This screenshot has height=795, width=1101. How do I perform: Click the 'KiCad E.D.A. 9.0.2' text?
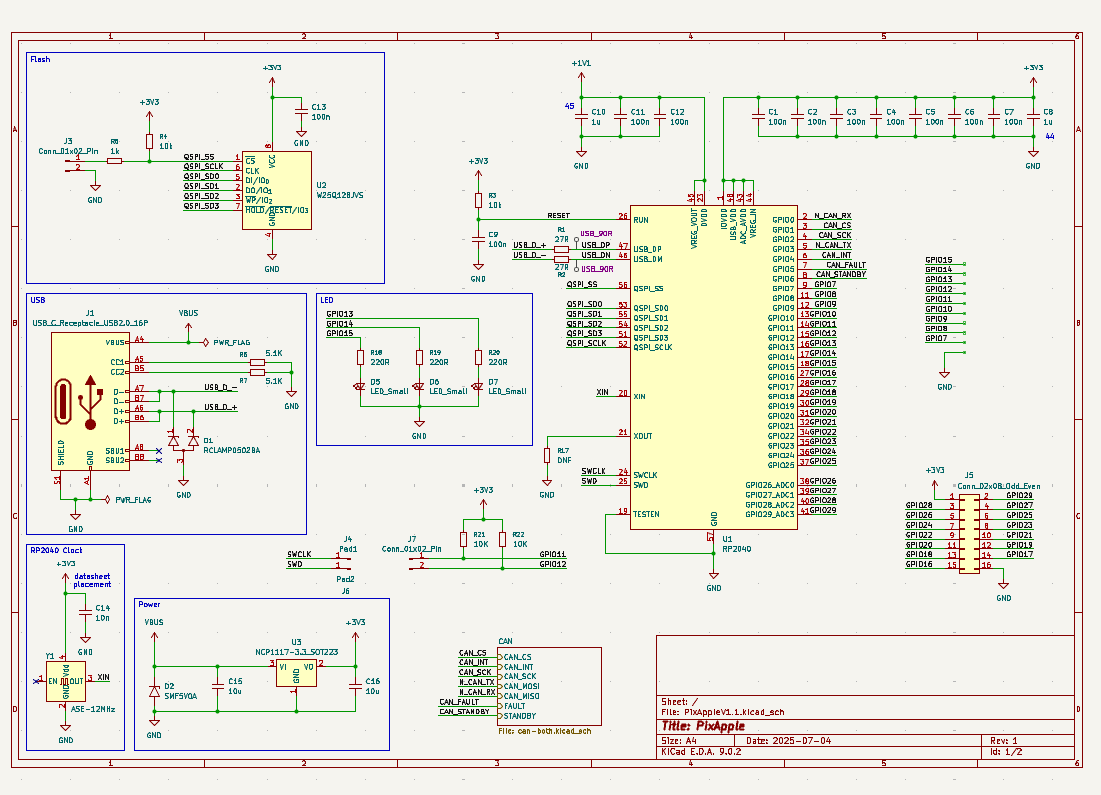pyautogui.click(x=701, y=751)
